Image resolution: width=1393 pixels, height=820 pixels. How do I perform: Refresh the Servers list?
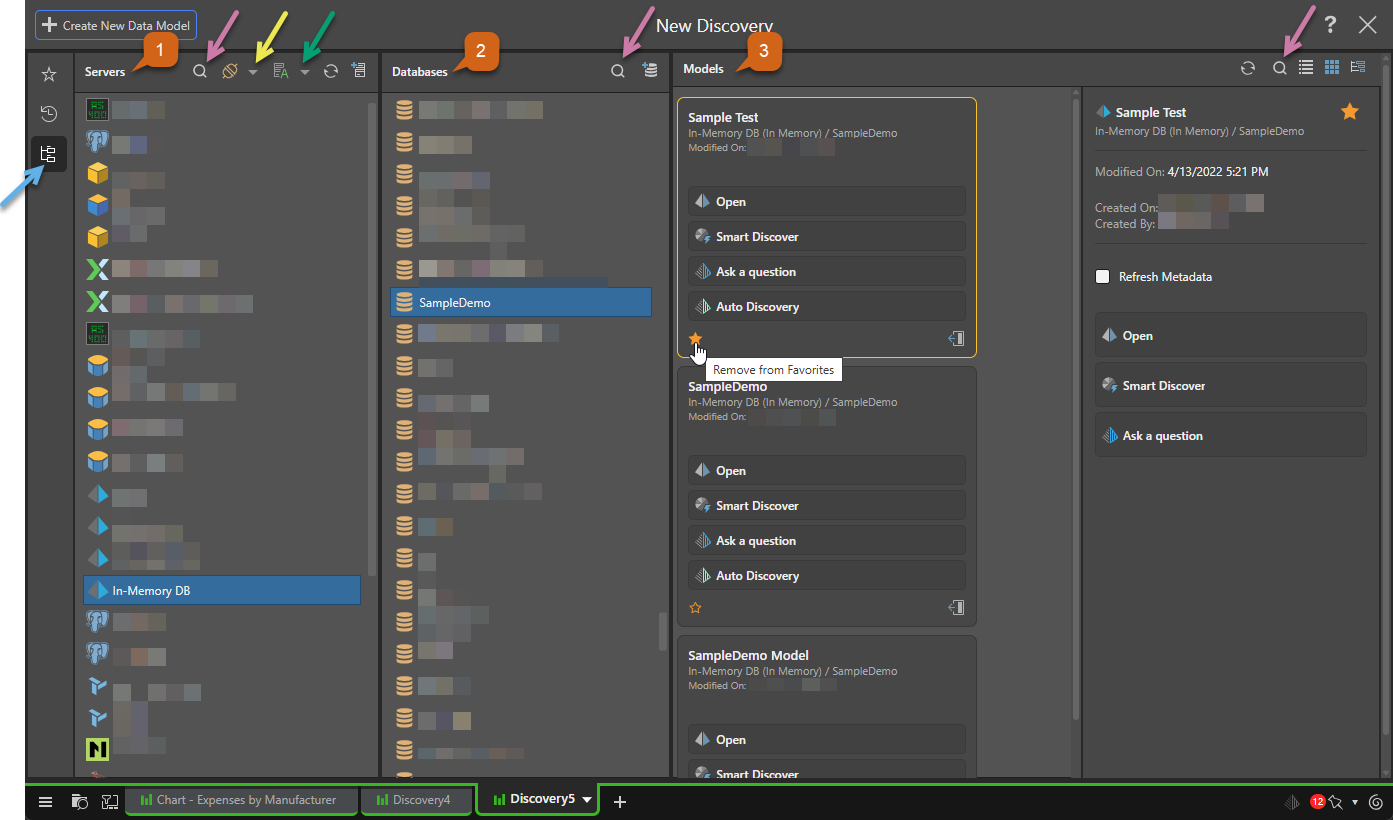pos(331,72)
